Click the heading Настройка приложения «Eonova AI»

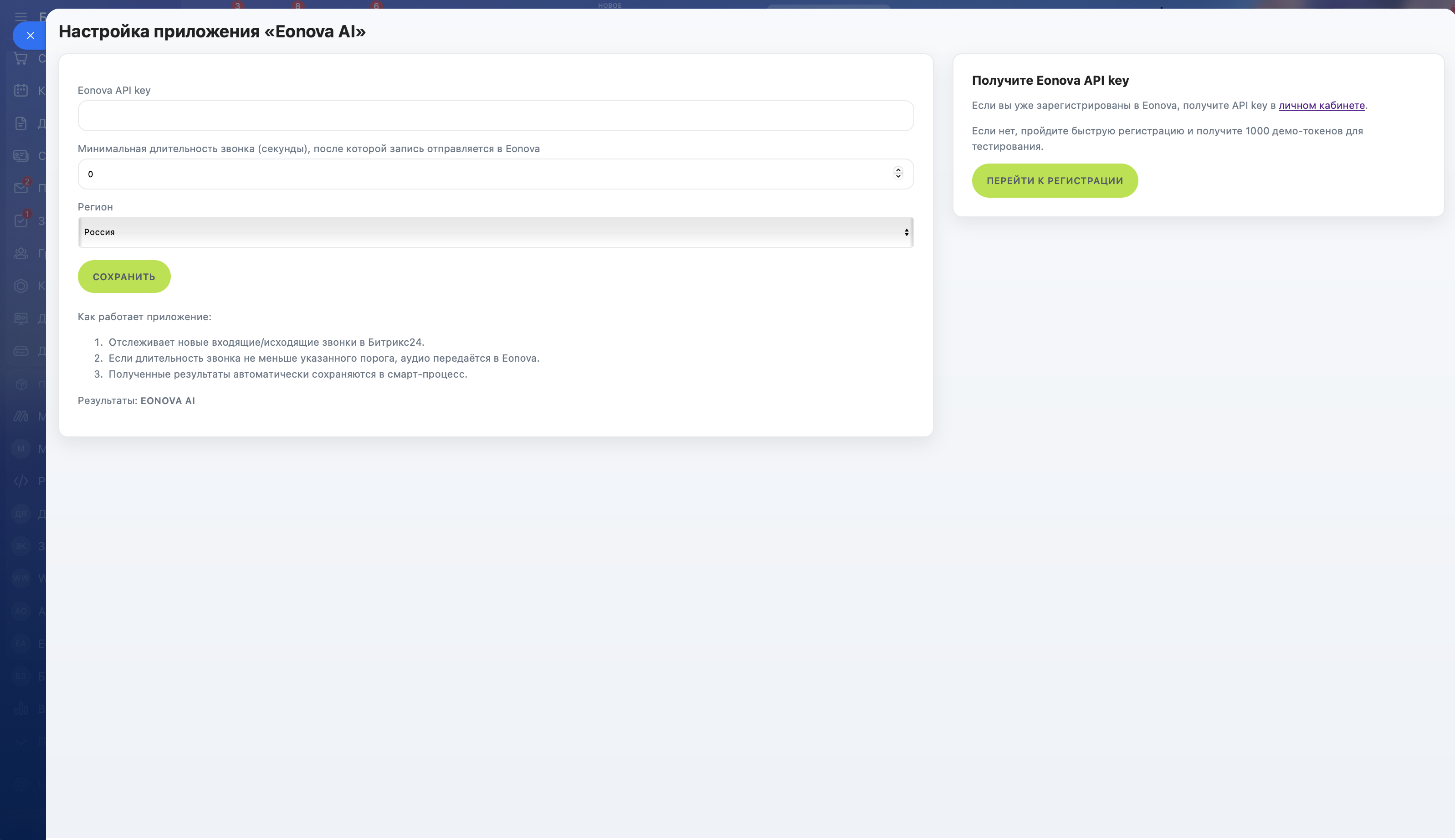tap(212, 32)
